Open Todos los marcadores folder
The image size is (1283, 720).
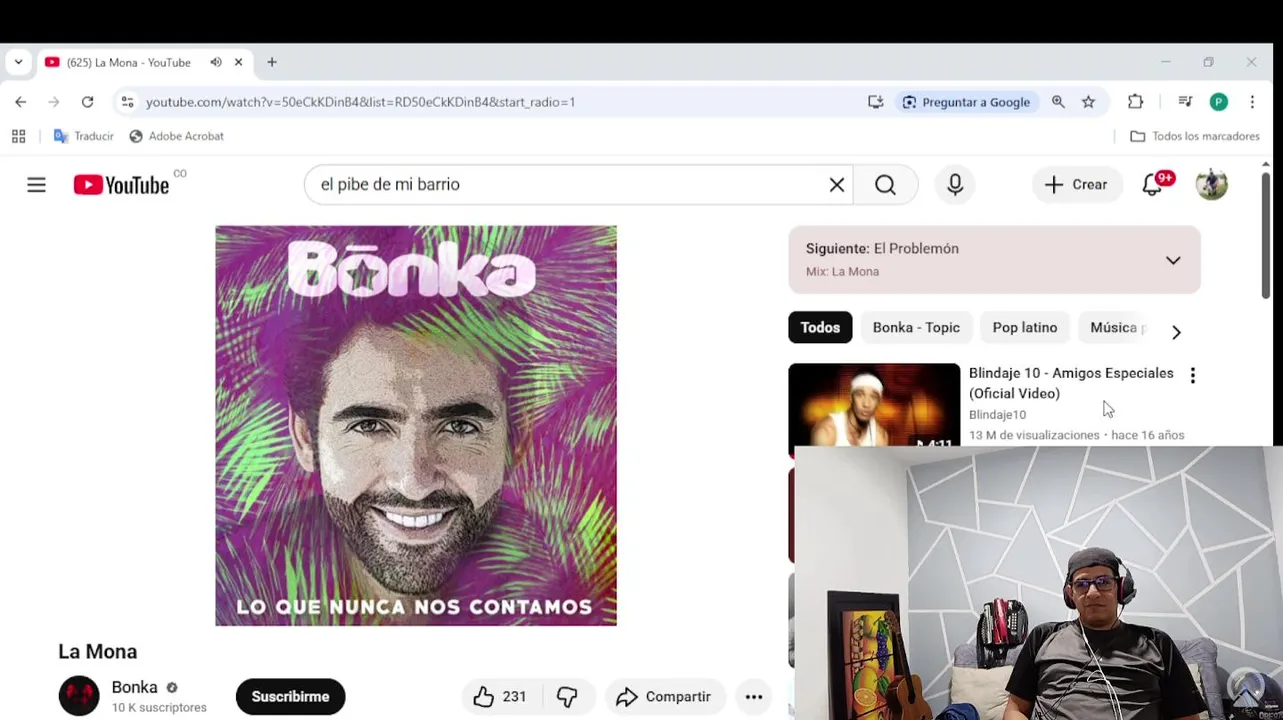1194,136
